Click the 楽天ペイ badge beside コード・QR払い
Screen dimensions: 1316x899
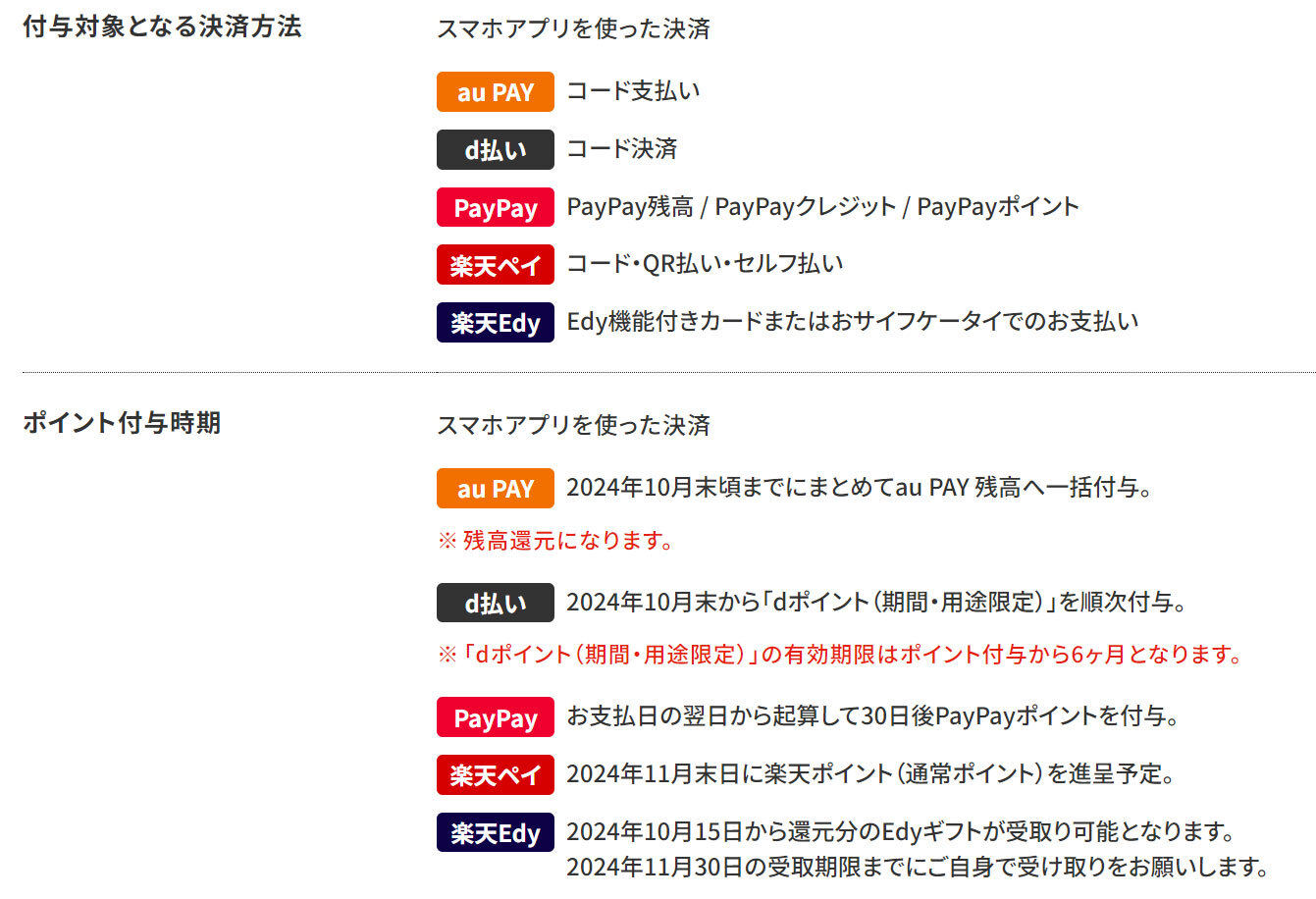(x=495, y=265)
